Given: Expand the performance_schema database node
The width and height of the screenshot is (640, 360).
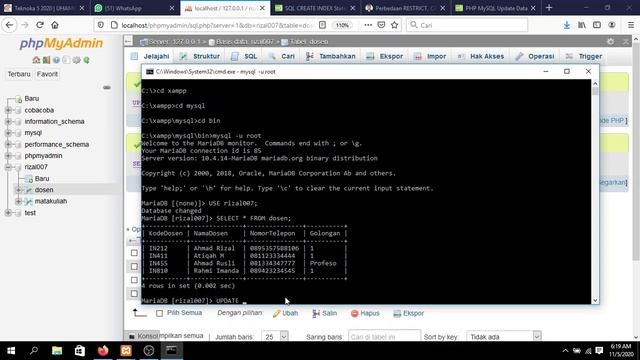Looking at the screenshot, I should click(8, 144).
